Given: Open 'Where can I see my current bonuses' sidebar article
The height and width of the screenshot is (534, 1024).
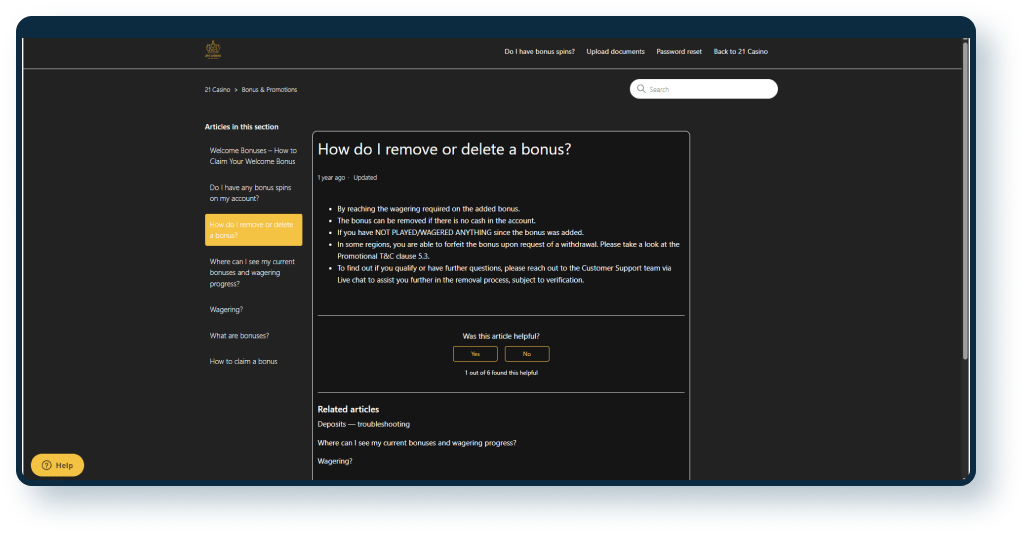Looking at the screenshot, I should (253, 273).
